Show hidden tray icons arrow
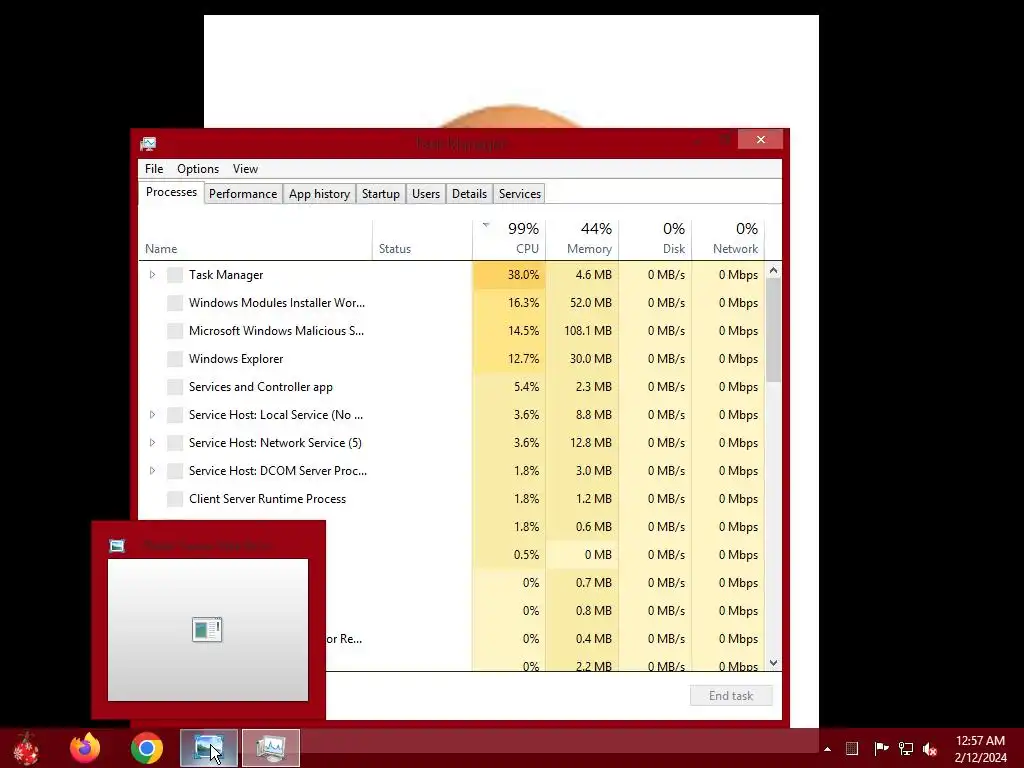1024x768 pixels. point(827,749)
